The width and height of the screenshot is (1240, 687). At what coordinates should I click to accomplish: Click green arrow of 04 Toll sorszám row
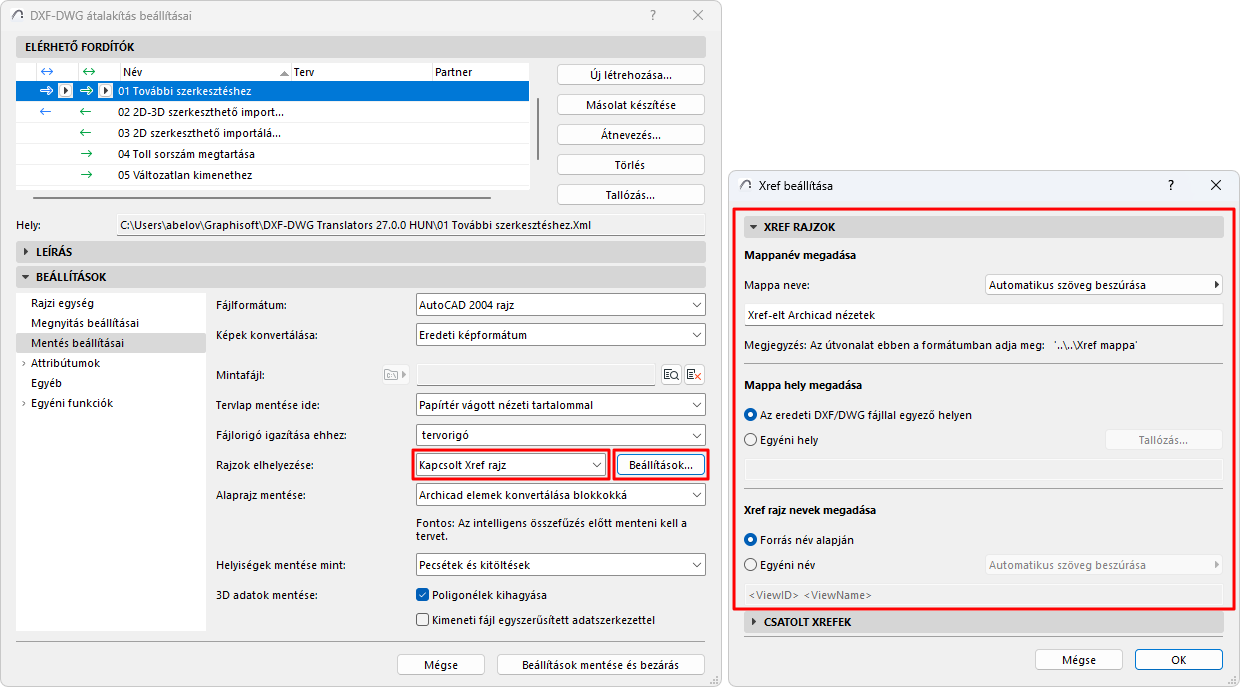pyautogui.click(x=86, y=154)
